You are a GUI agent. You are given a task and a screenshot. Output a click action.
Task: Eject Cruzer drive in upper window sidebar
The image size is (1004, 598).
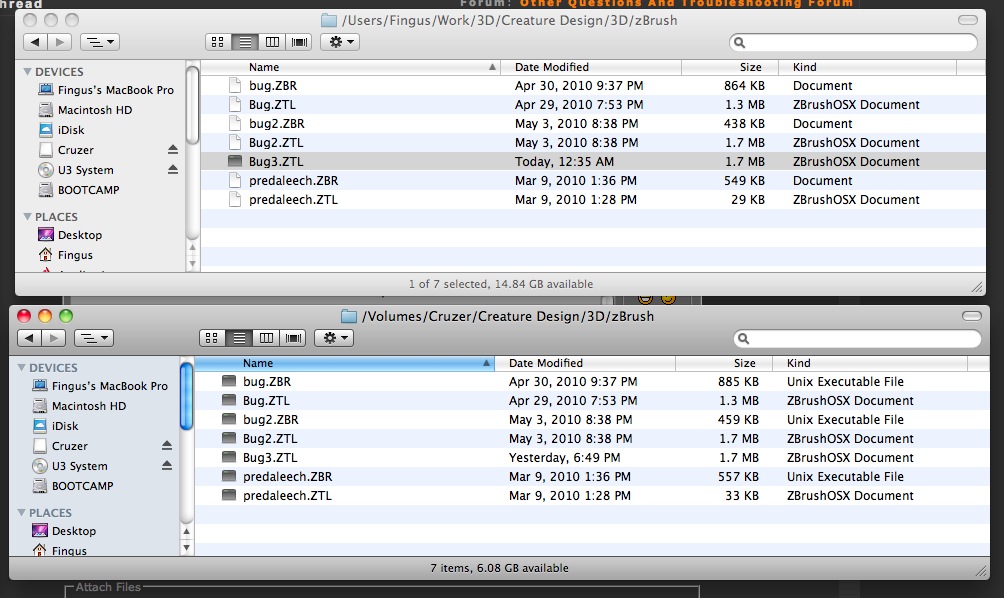pyautogui.click(x=173, y=149)
